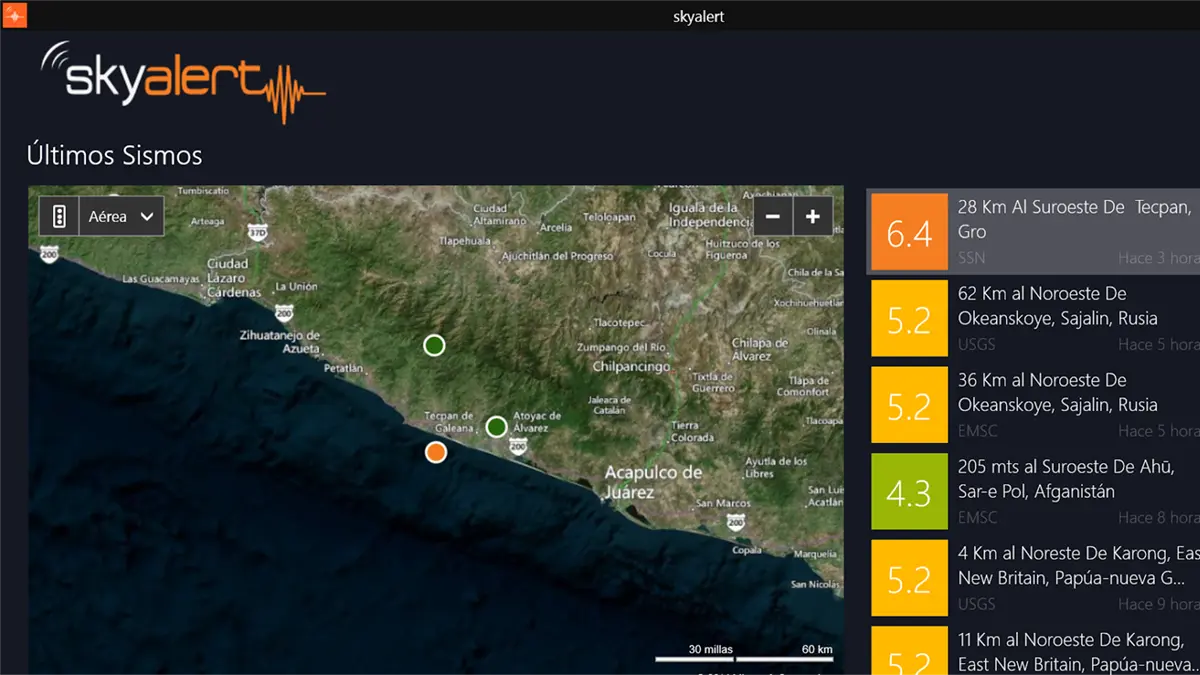Click the Acapulco de Juárez map label

[x=652, y=481]
